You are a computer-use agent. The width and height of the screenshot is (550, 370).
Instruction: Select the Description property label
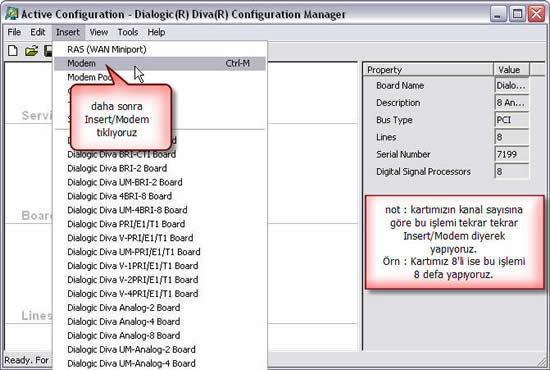coord(398,103)
